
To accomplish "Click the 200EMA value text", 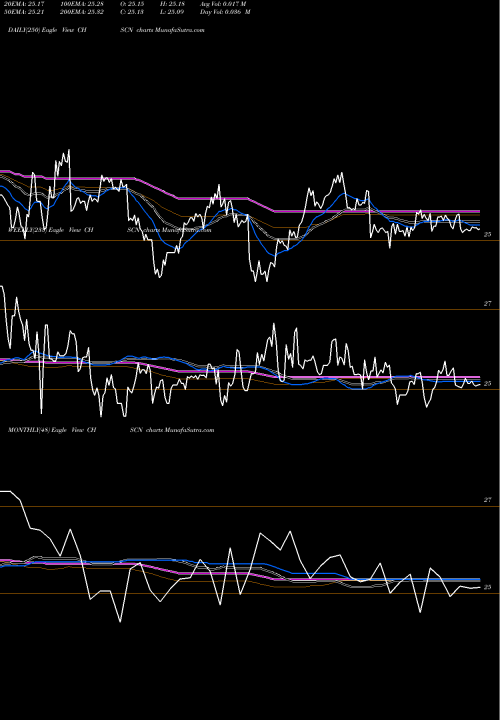I will click(84, 12).
